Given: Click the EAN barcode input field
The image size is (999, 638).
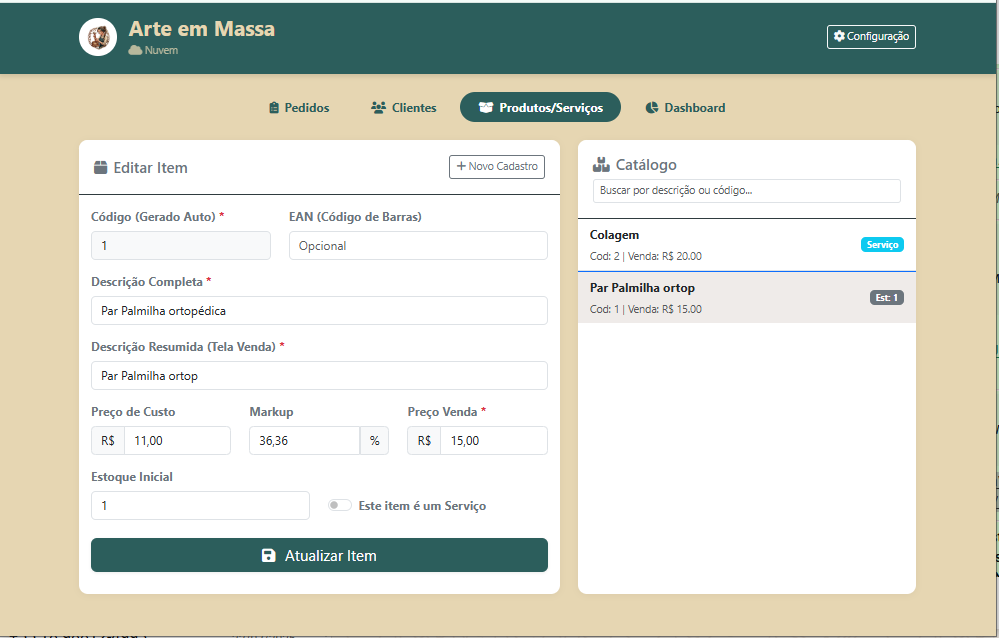Looking at the screenshot, I should (418, 246).
